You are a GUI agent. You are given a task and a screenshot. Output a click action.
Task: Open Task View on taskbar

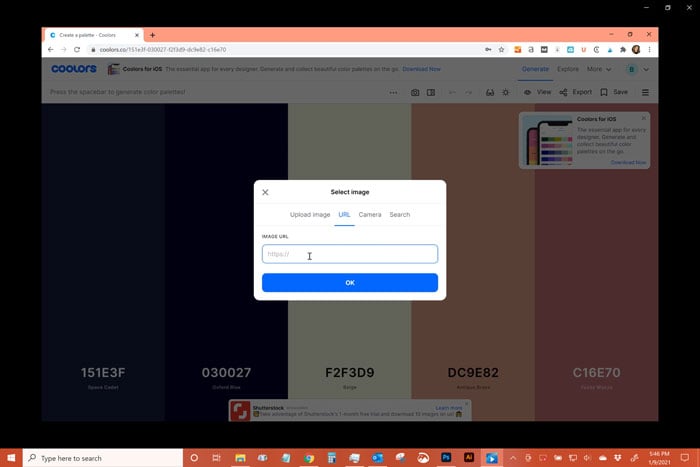click(217, 458)
